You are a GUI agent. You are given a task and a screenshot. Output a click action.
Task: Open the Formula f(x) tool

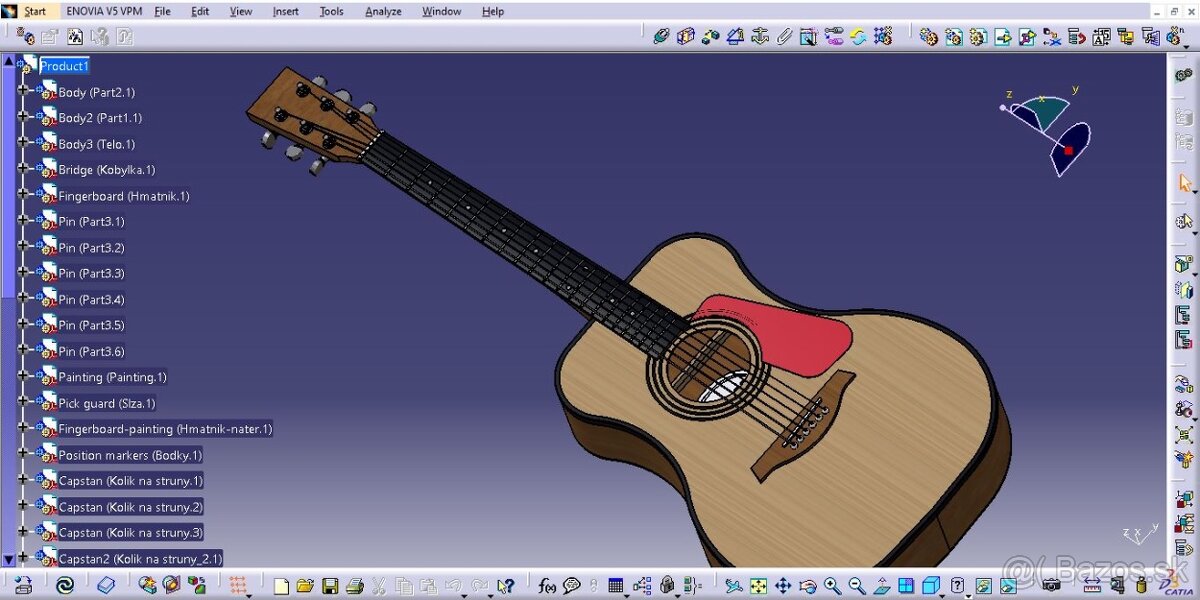point(547,586)
